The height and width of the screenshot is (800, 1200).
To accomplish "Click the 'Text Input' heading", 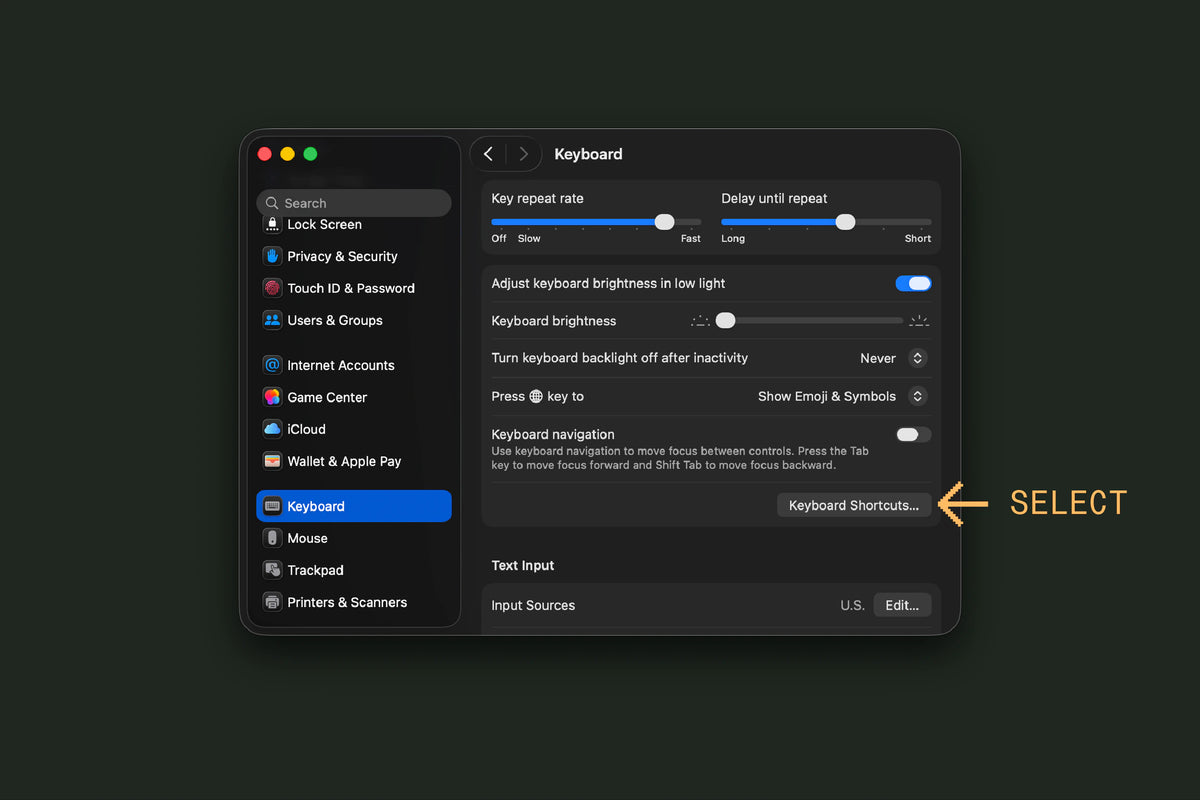I will 523,565.
